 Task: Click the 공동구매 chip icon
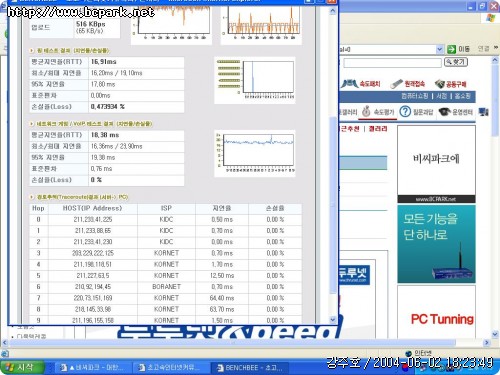[x=440, y=84]
